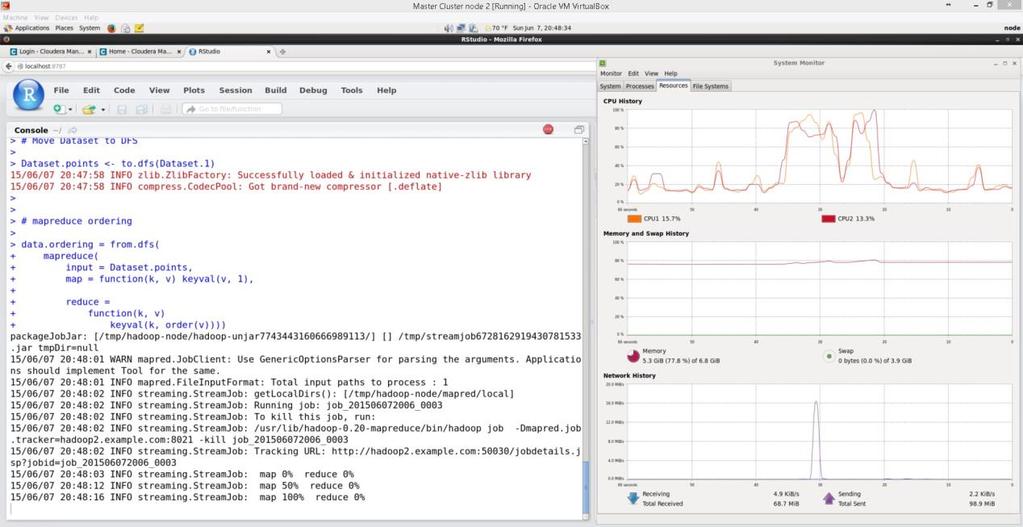
Task: Click the RStudio new file icon
Action: pyautogui.click(x=59, y=109)
